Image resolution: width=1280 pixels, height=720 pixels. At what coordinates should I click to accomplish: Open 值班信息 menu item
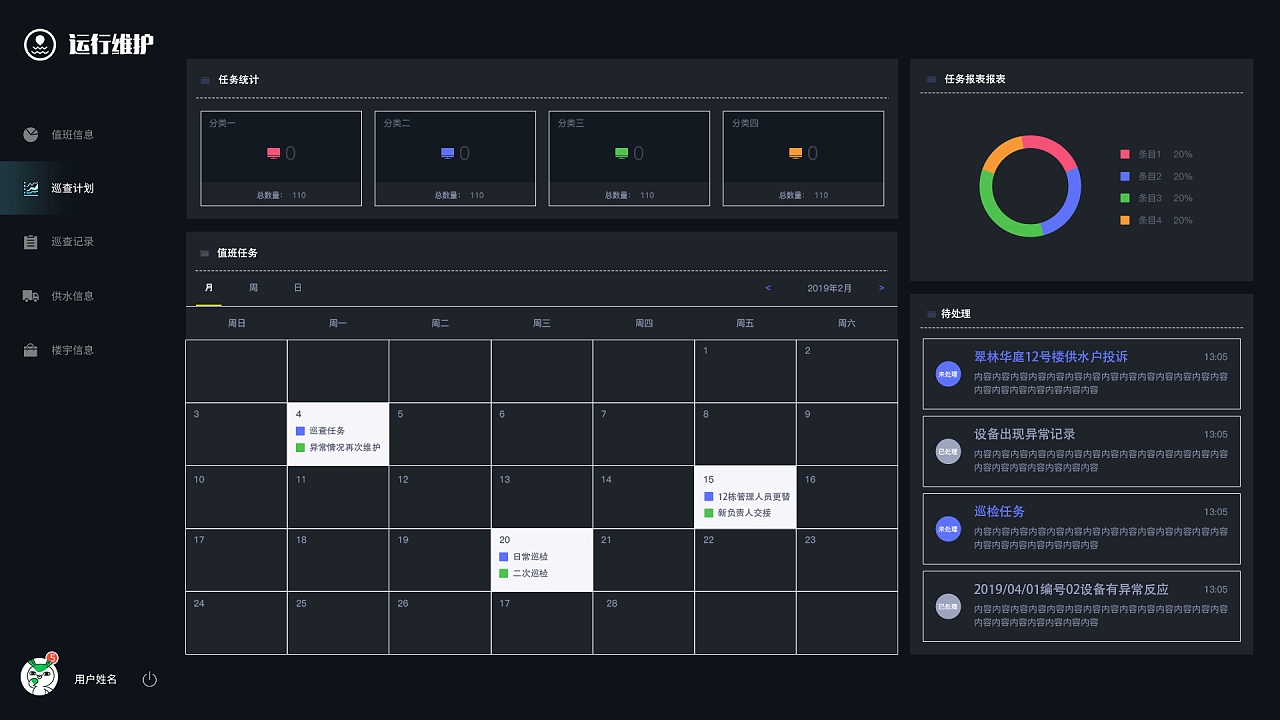(73, 135)
